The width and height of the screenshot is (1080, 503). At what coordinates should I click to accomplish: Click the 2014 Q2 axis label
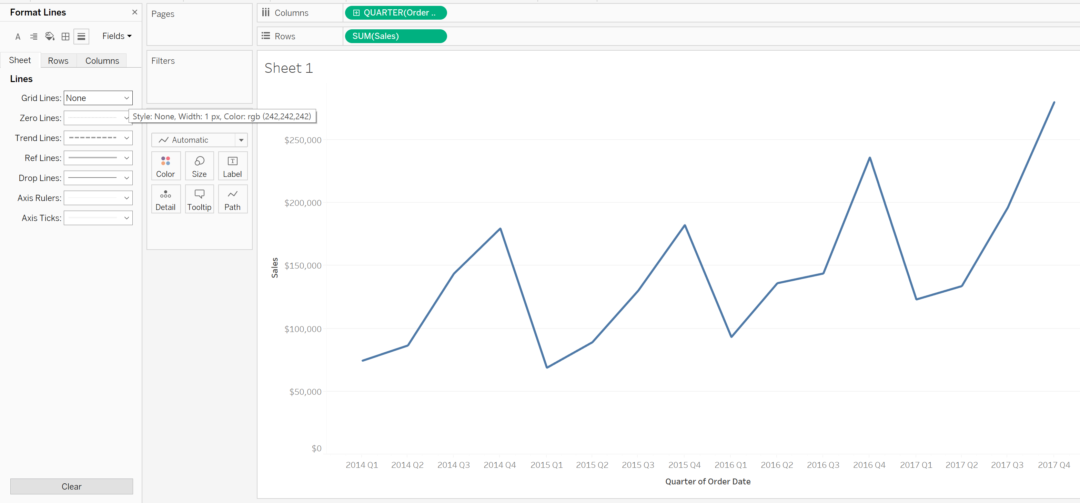tap(408, 465)
